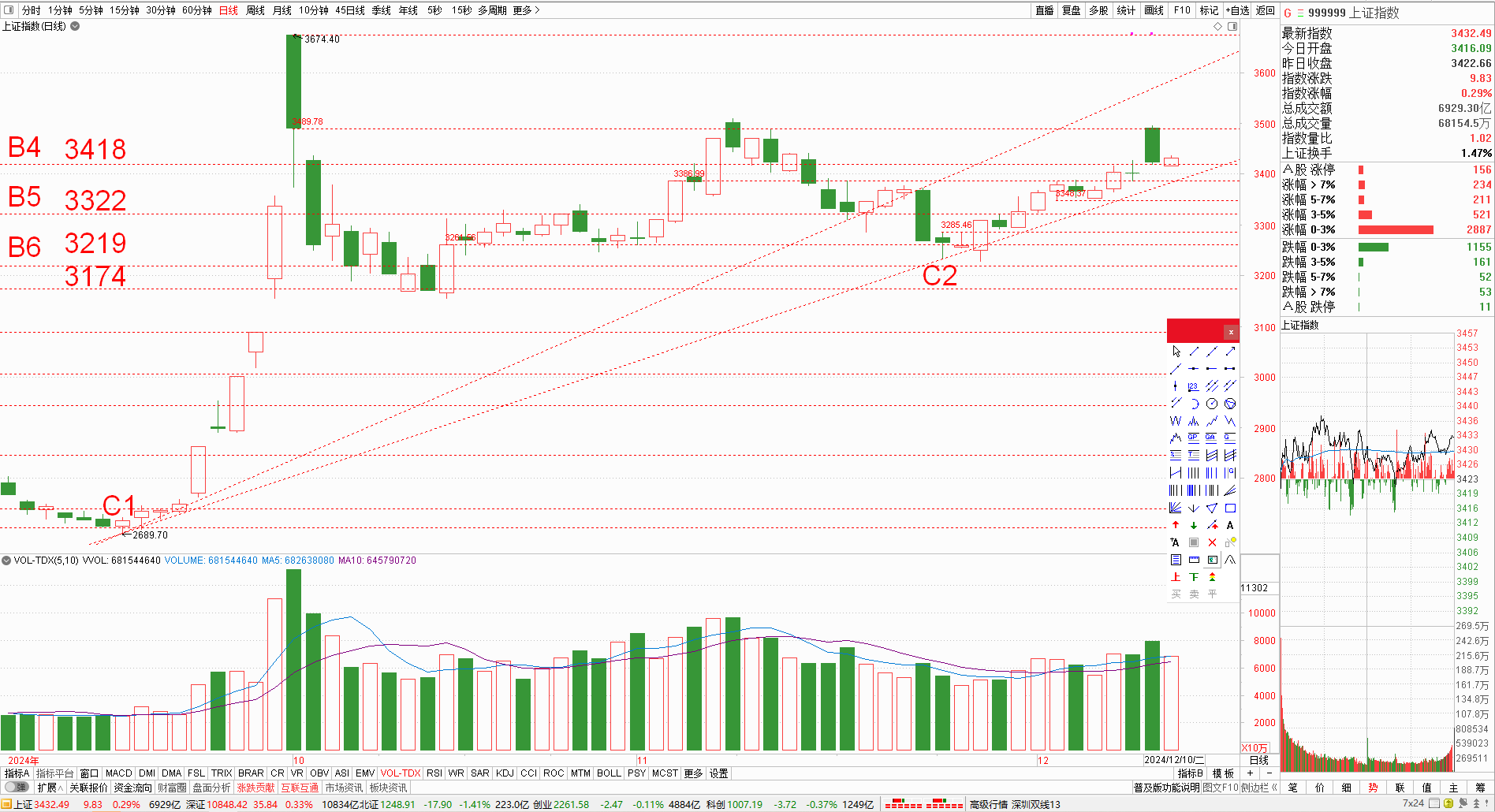Switch to the MACD indicator tab

(x=118, y=773)
